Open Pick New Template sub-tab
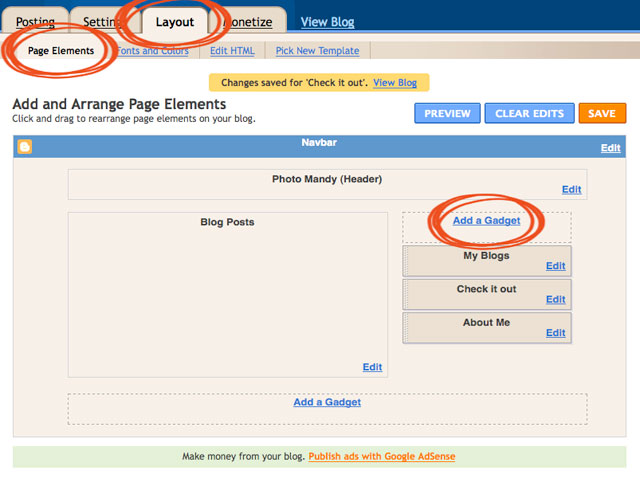 click(x=318, y=51)
